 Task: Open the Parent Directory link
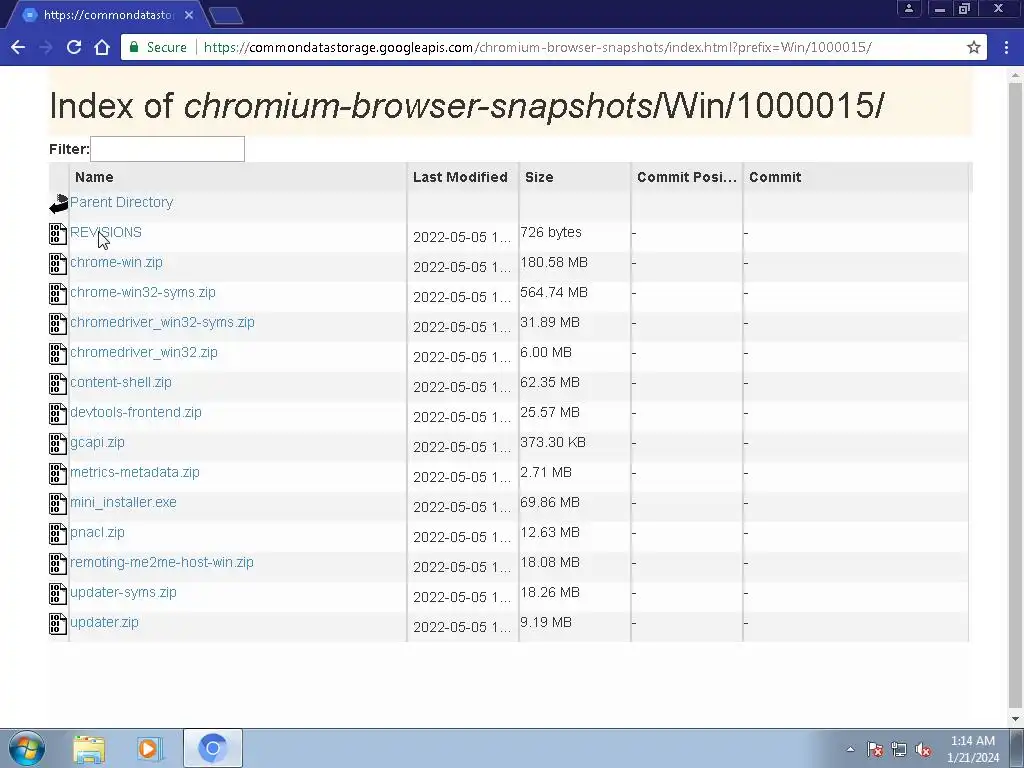121,202
